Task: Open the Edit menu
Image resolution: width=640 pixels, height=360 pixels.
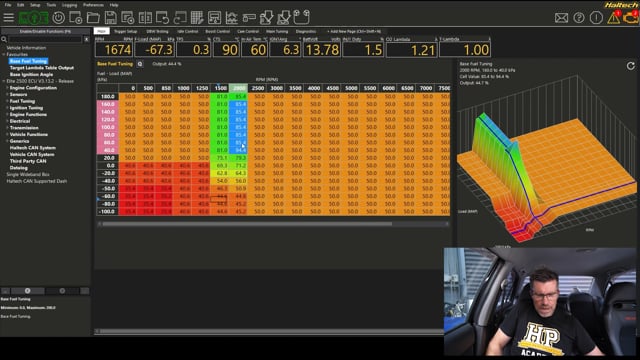Action: (x=20, y=5)
